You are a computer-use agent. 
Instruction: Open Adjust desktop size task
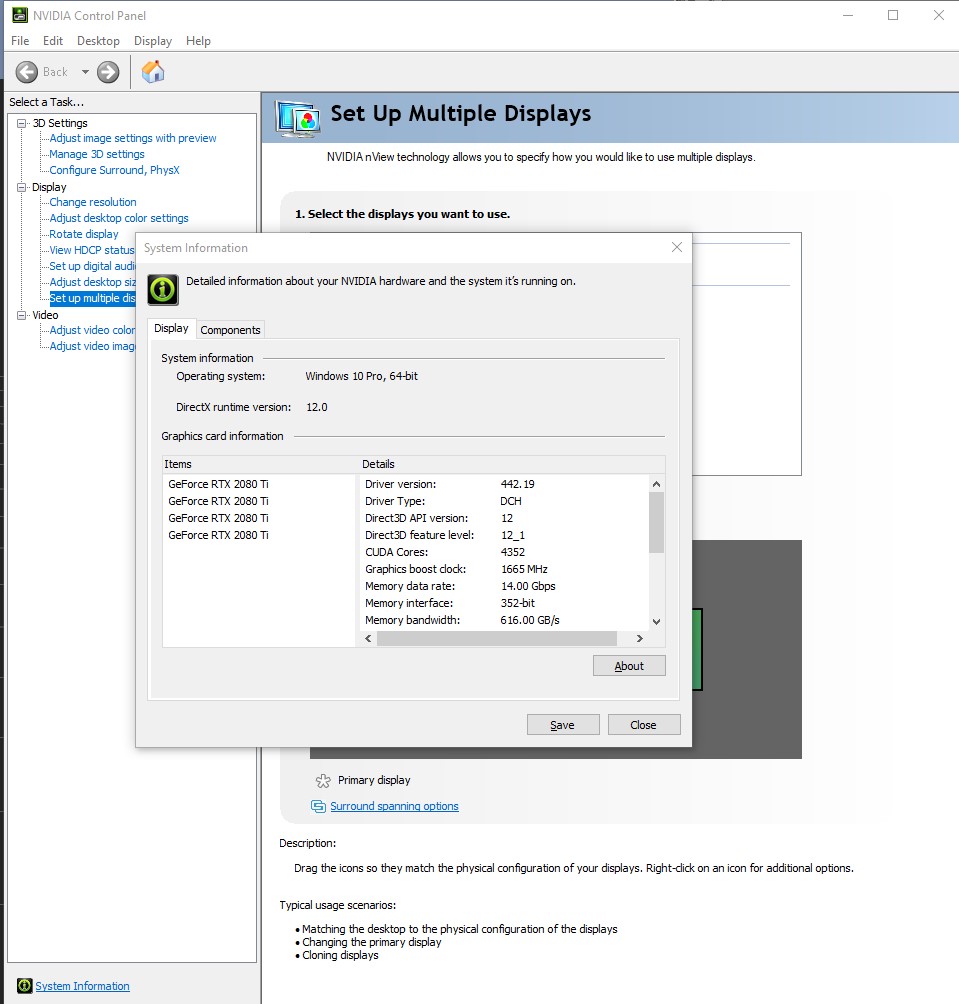(x=92, y=282)
